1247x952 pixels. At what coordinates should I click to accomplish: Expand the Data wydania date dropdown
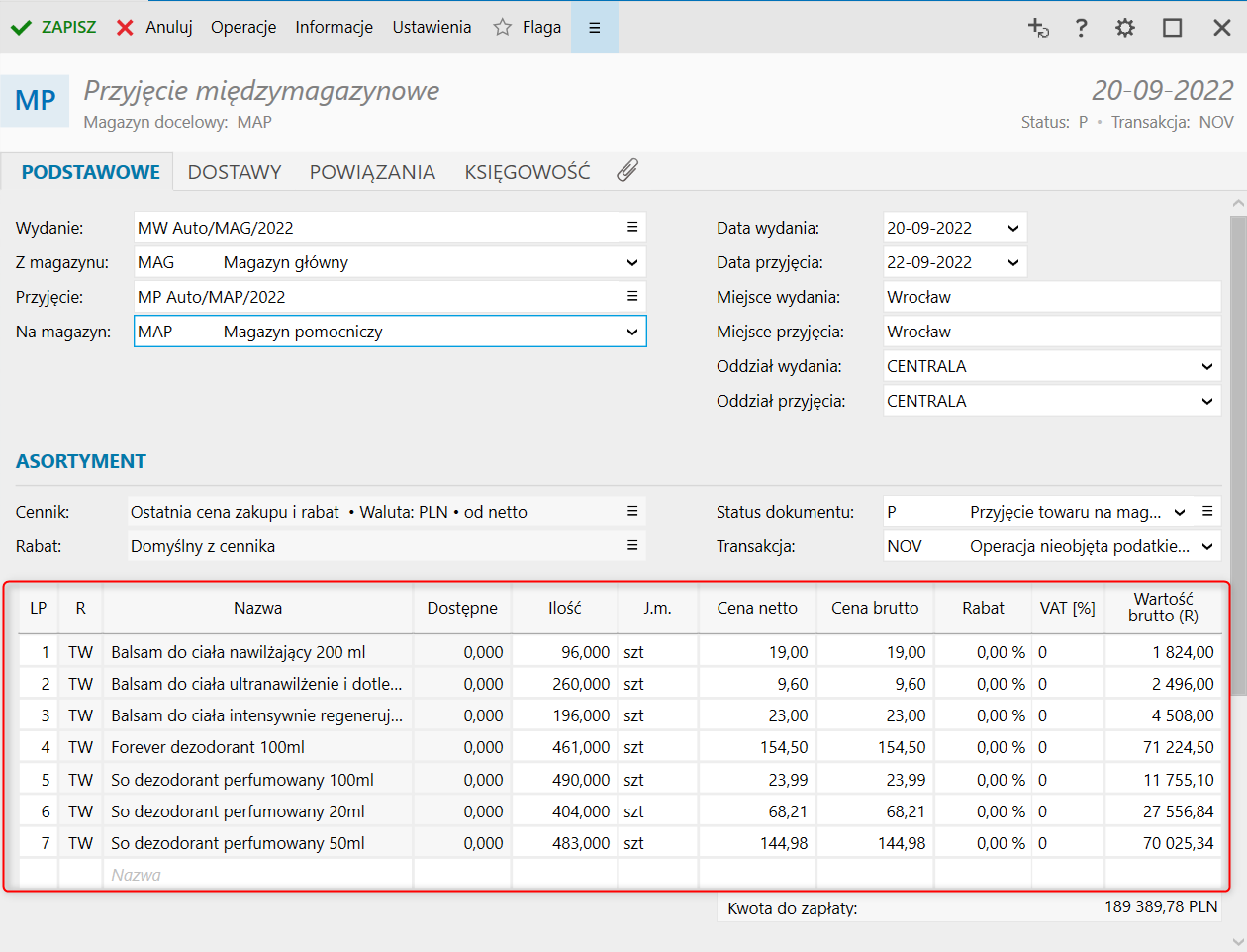[x=1013, y=229]
